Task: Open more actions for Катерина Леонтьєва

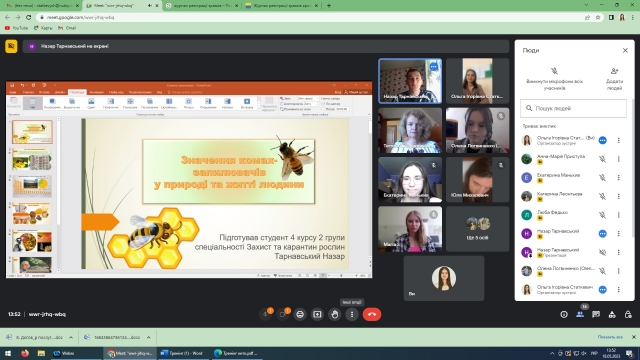Action: click(x=619, y=196)
